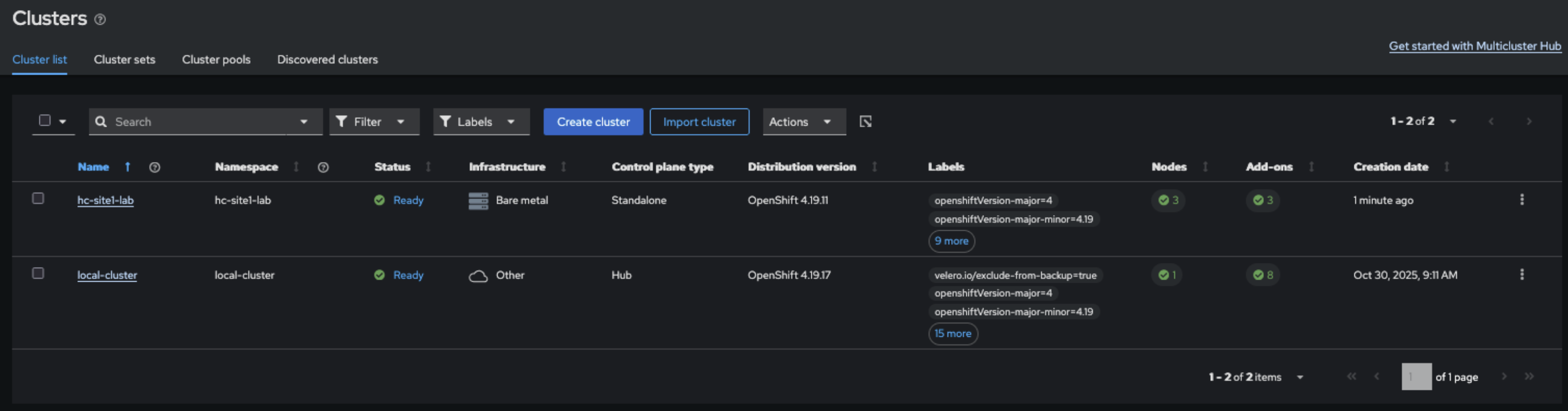Viewport: 1568px width, 411px height.
Task: Select the hc-site1-lab row checkbox
Action: pyautogui.click(x=38, y=198)
